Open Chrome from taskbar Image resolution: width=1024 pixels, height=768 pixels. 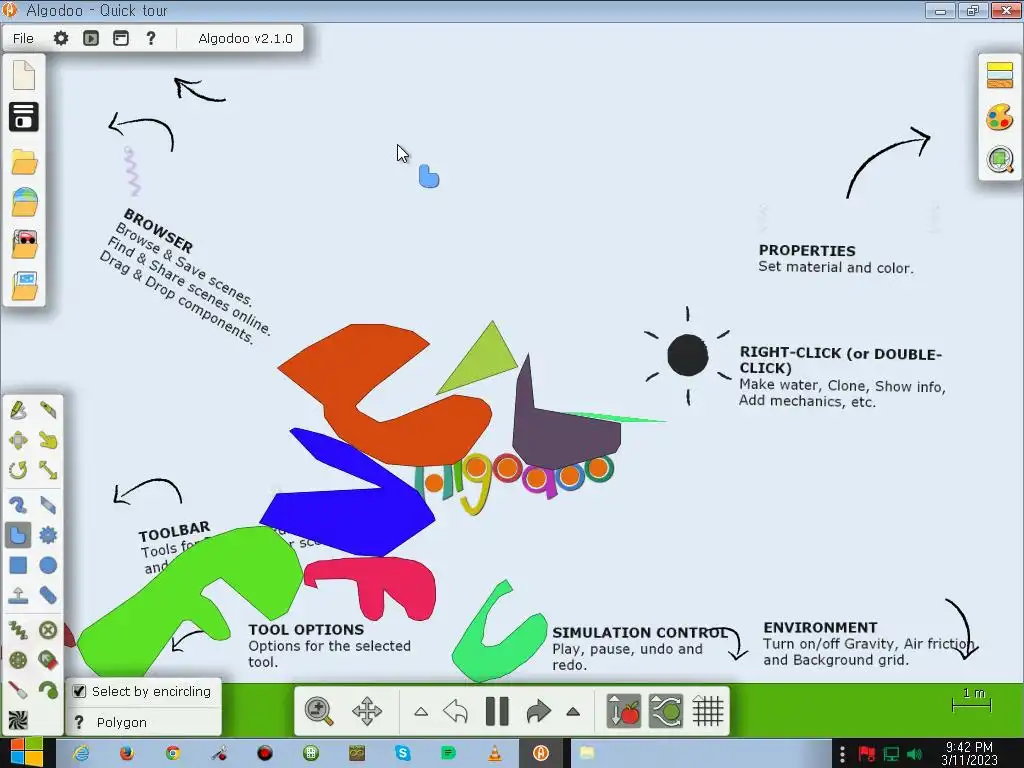point(173,753)
